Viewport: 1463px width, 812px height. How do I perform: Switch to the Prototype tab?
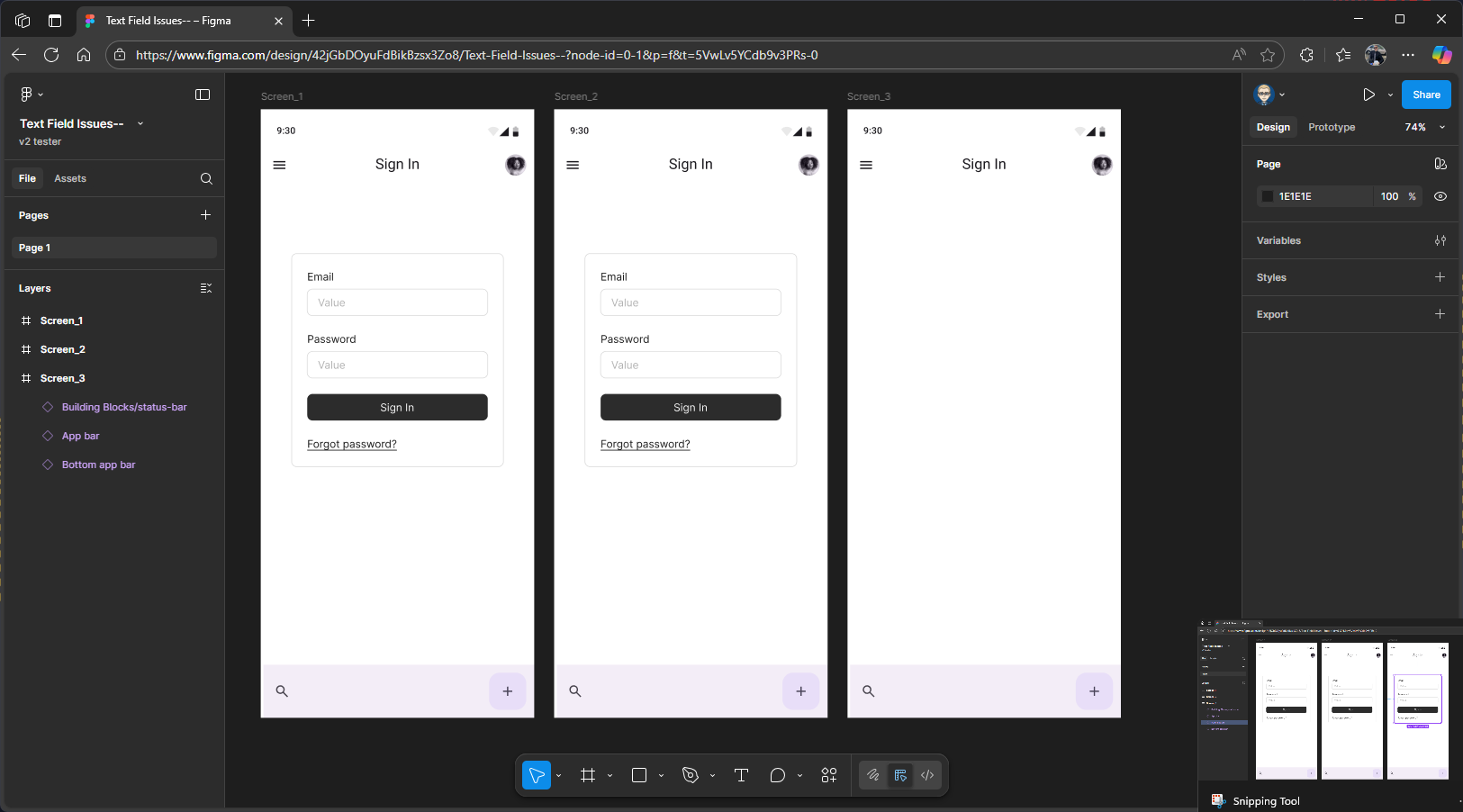point(1332,127)
